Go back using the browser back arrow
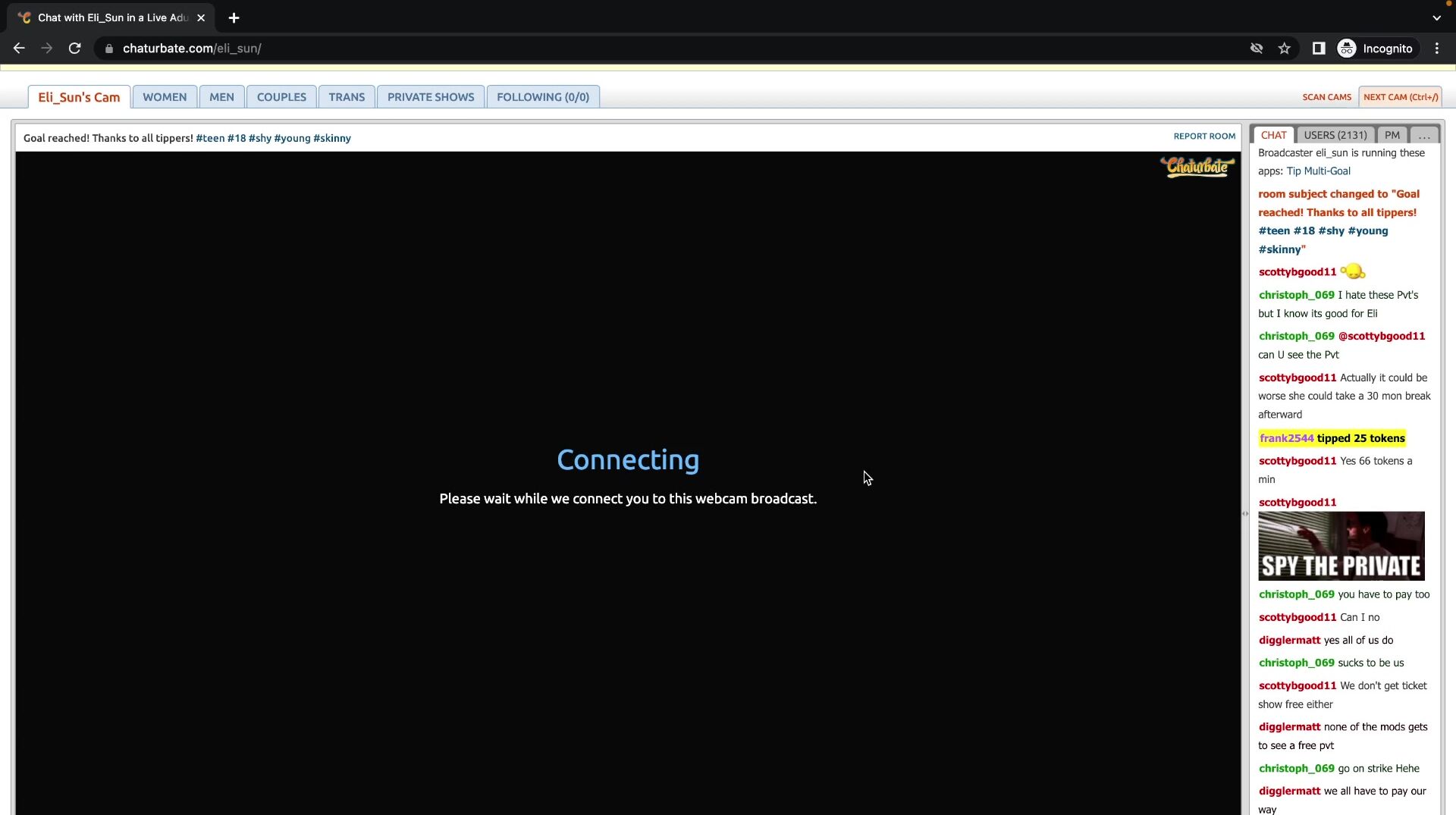The height and width of the screenshot is (815, 1456). coord(19,49)
